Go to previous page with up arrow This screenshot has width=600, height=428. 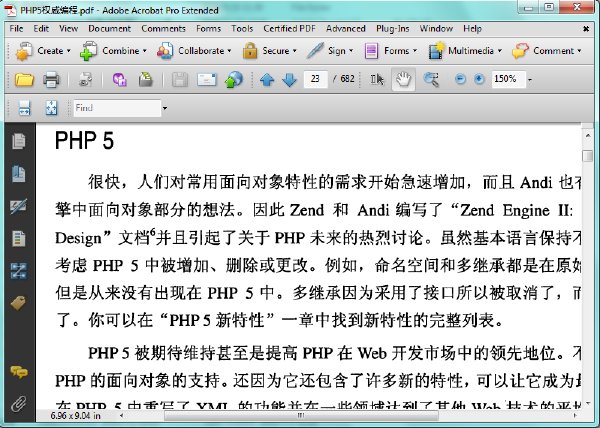(x=267, y=80)
